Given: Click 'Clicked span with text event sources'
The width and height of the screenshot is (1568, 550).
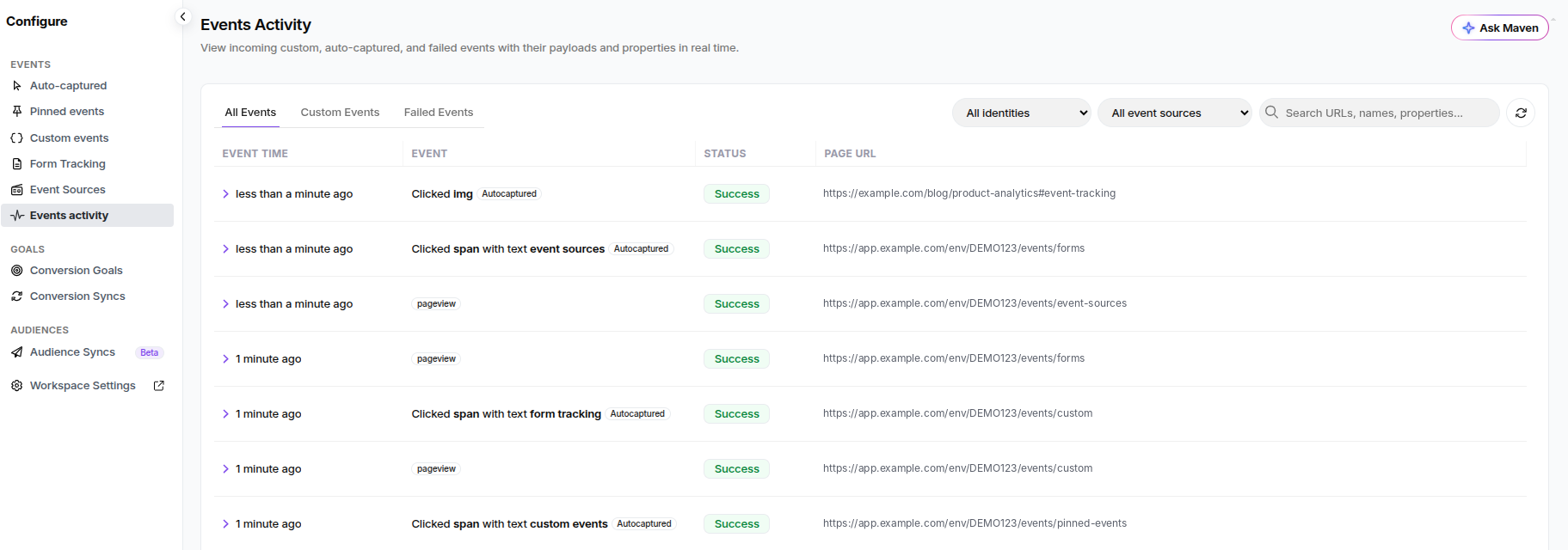Looking at the screenshot, I should tap(507, 249).
